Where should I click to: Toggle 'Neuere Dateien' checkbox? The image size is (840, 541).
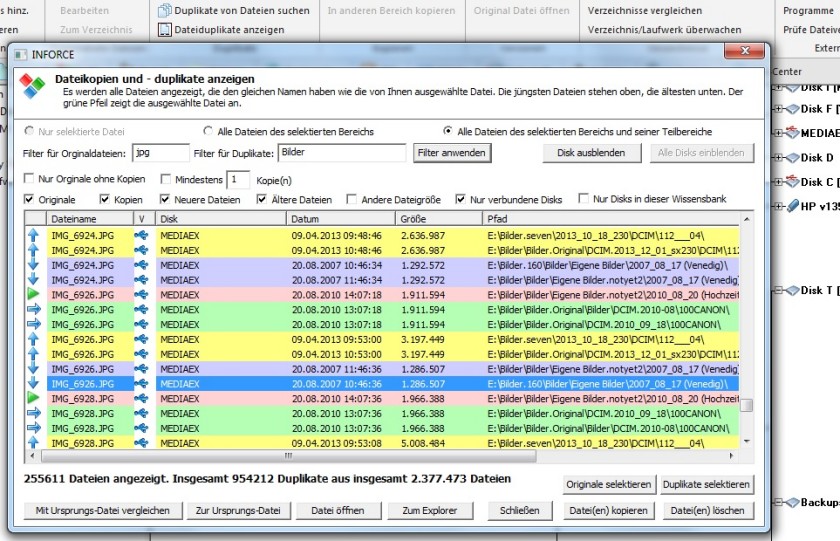pos(165,199)
